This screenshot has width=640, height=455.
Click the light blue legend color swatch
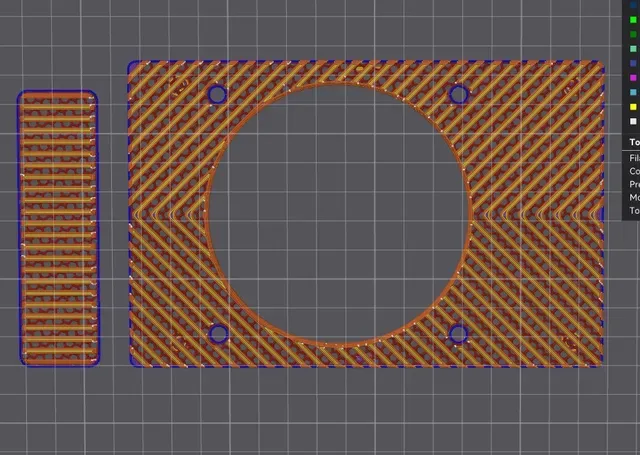click(x=633, y=92)
